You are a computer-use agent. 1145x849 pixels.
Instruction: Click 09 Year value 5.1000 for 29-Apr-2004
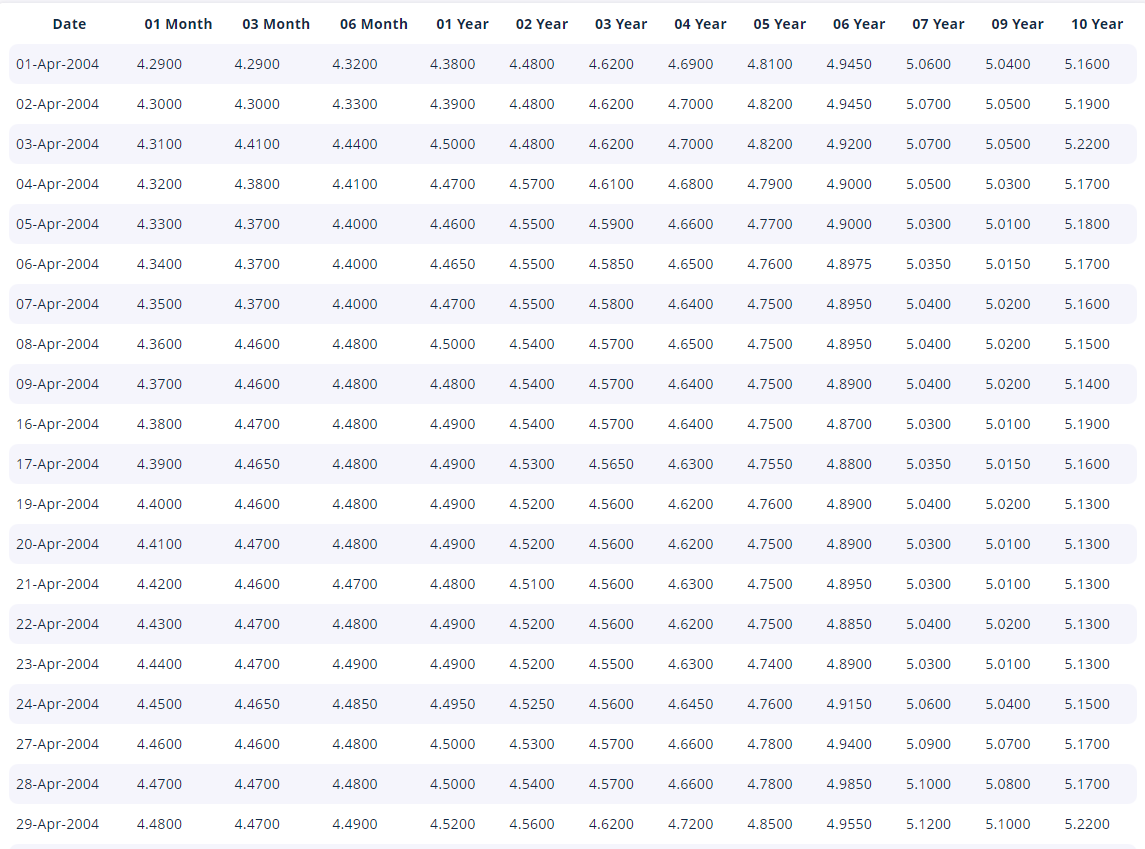[1008, 824]
